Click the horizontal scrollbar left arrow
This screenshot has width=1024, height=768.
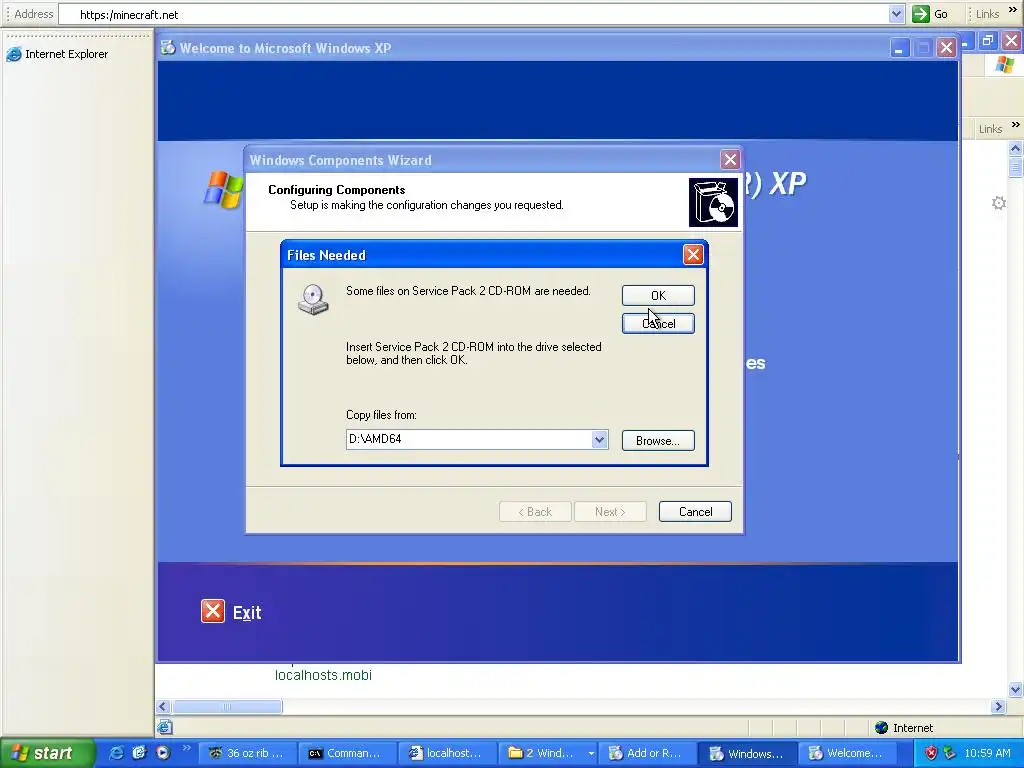tap(163, 707)
